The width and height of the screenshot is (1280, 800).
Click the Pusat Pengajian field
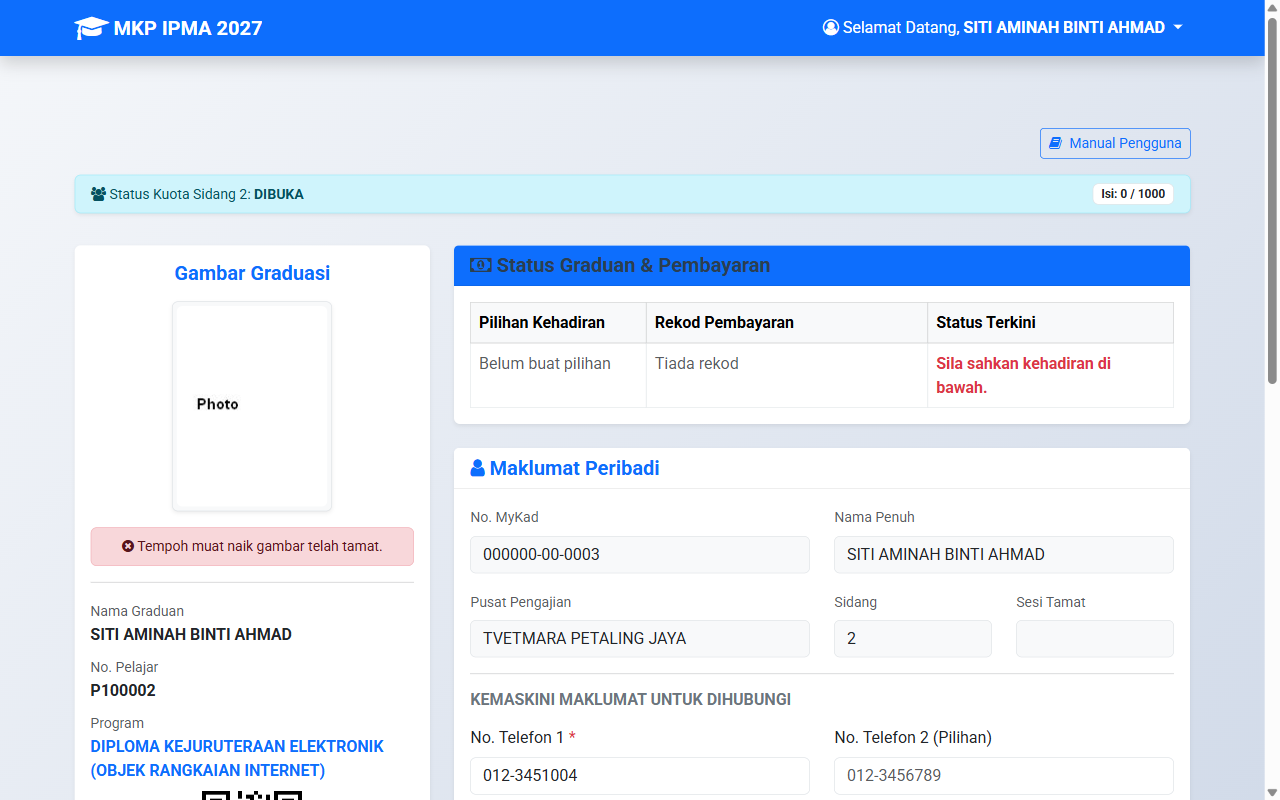pos(640,638)
